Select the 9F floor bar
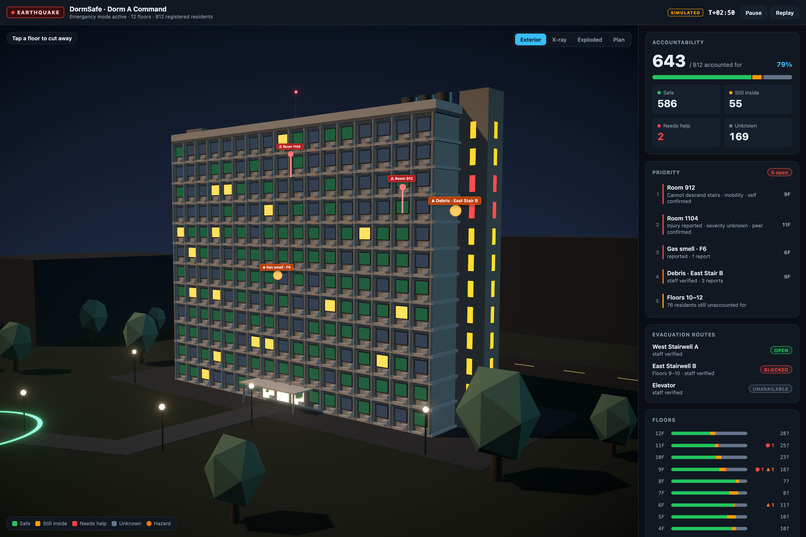 pos(709,470)
